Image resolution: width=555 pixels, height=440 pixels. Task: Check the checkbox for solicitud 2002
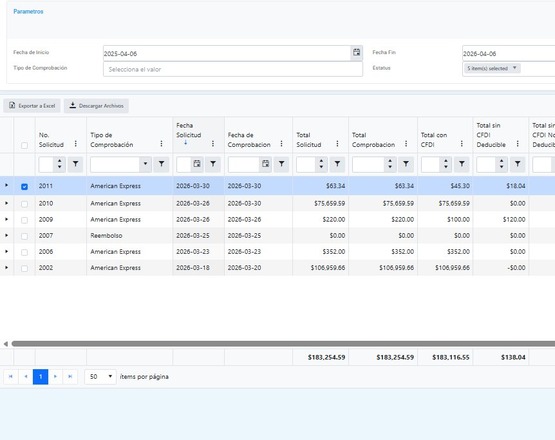(24, 268)
